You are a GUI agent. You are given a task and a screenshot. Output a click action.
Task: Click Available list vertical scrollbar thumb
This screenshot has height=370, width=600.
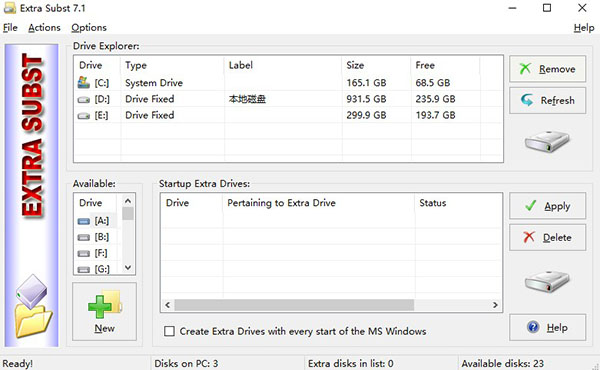tap(128, 214)
